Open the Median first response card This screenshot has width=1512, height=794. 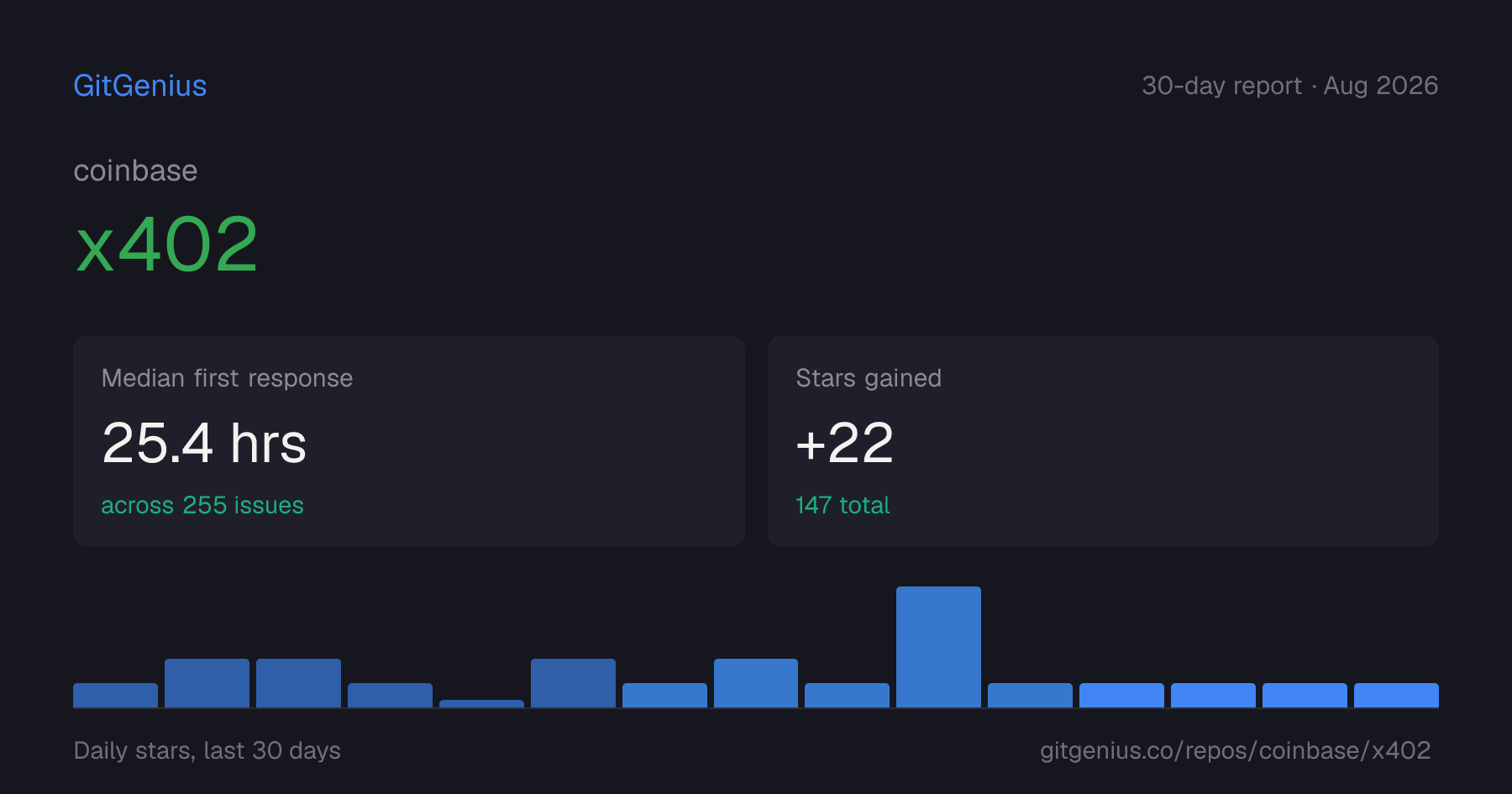409,441
